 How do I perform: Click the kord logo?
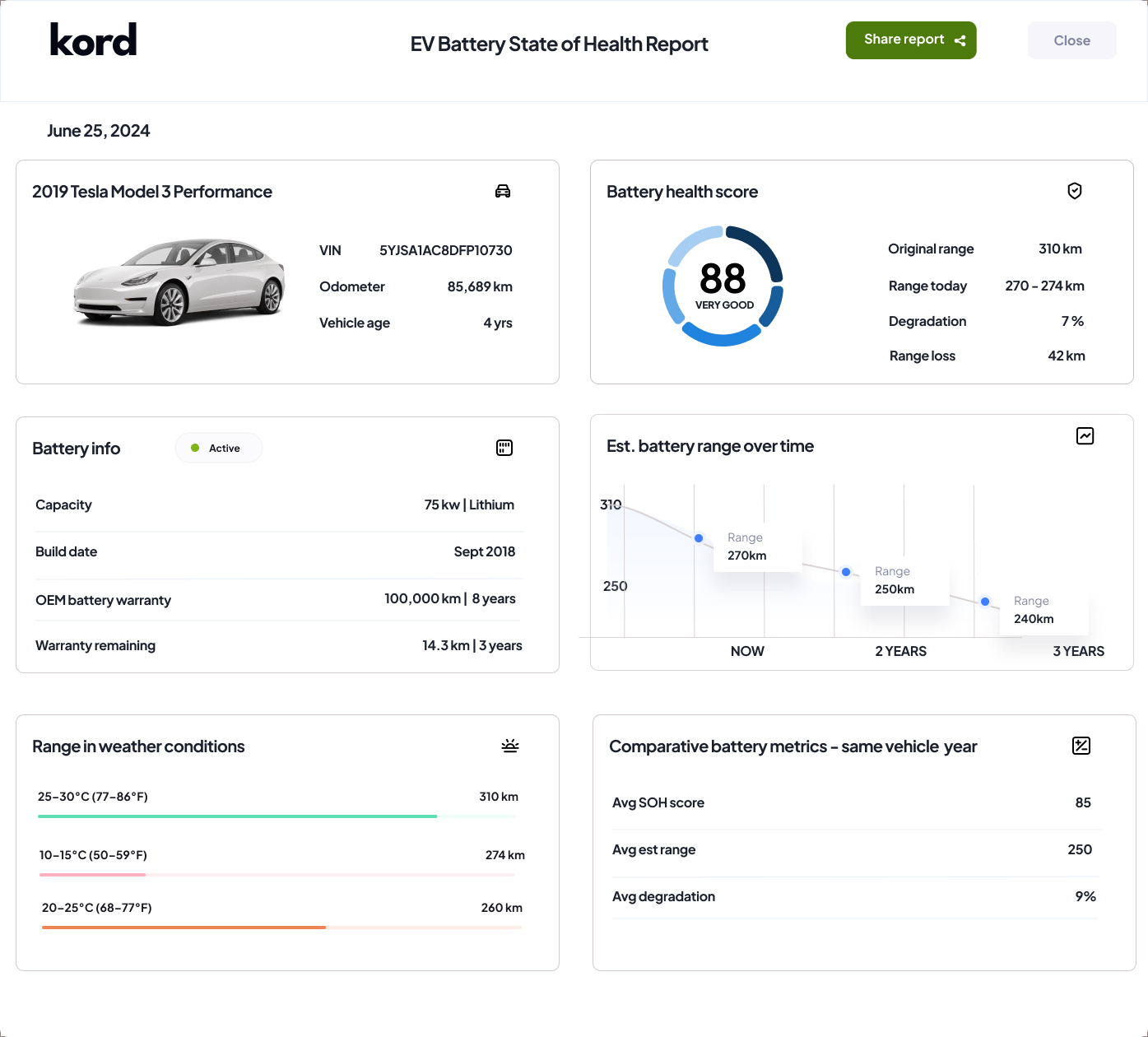click(x=93, y=39)
